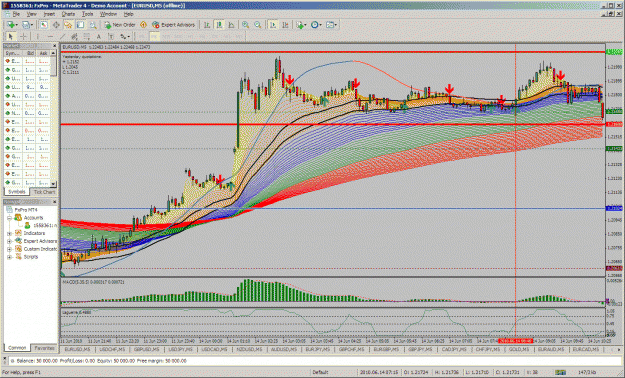Click the Default profile status field
The height and width of the screenshot is (378, 625).
point(320,372)
